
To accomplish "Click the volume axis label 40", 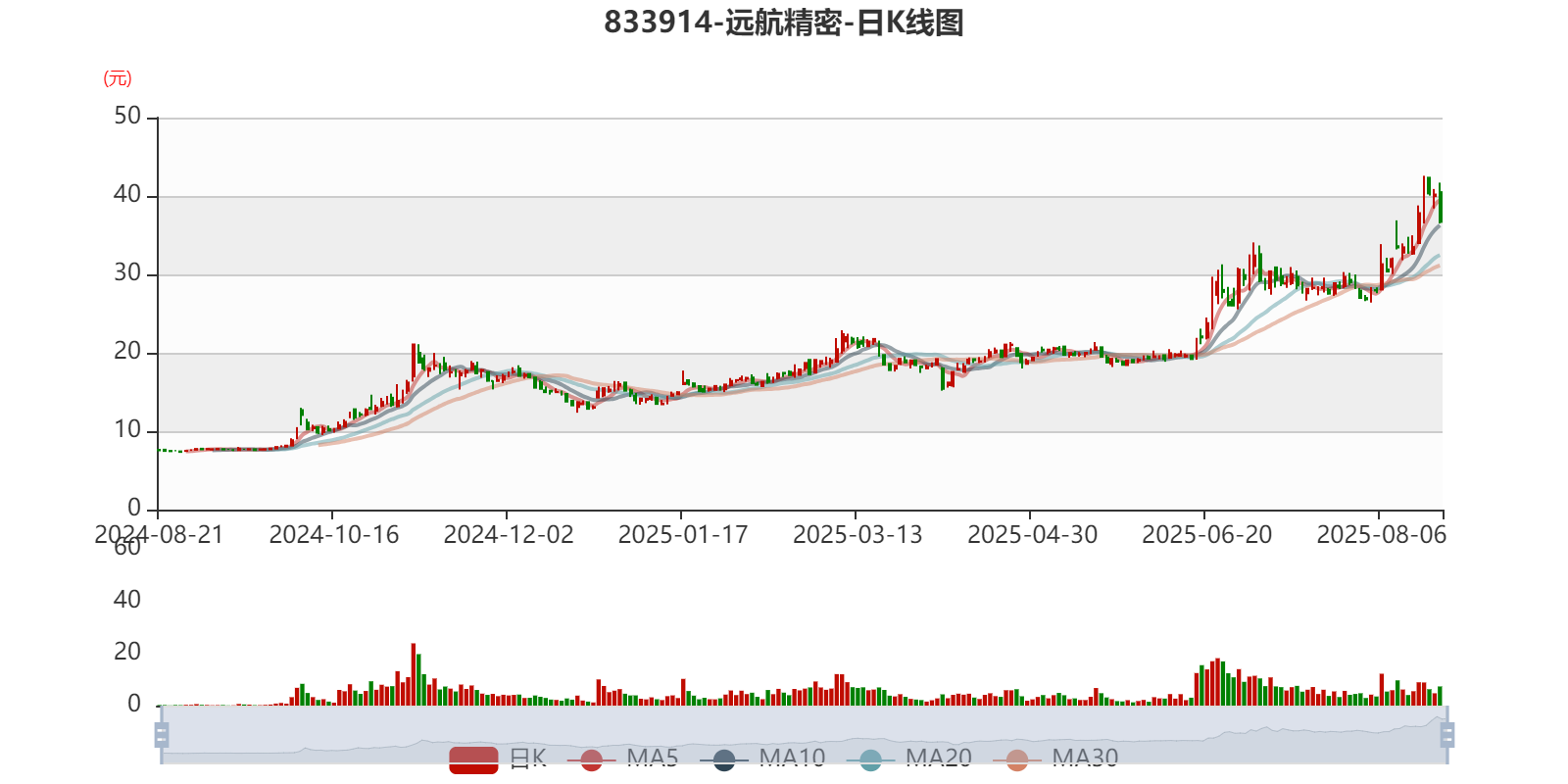I will pos(127,600).
